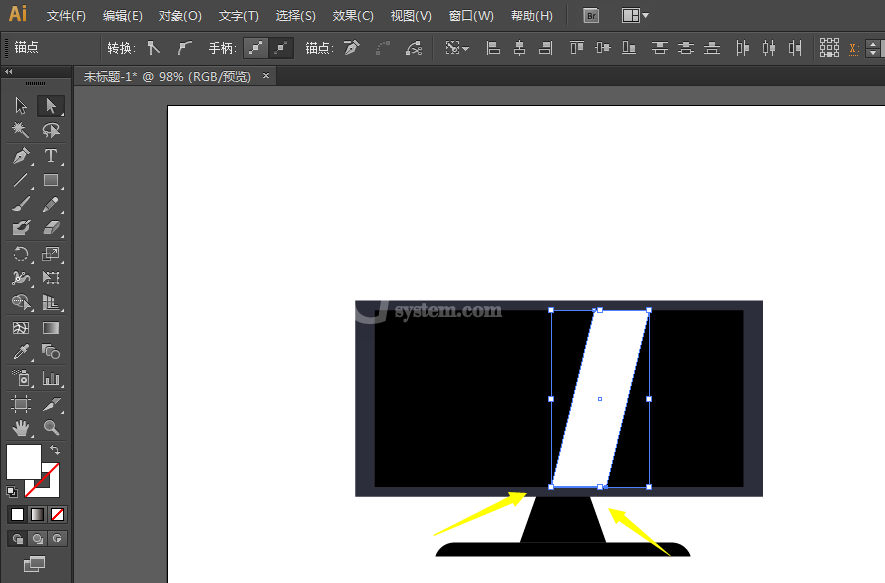Select the Lasso tool
885x583 pixels.
tap(51, 130)
